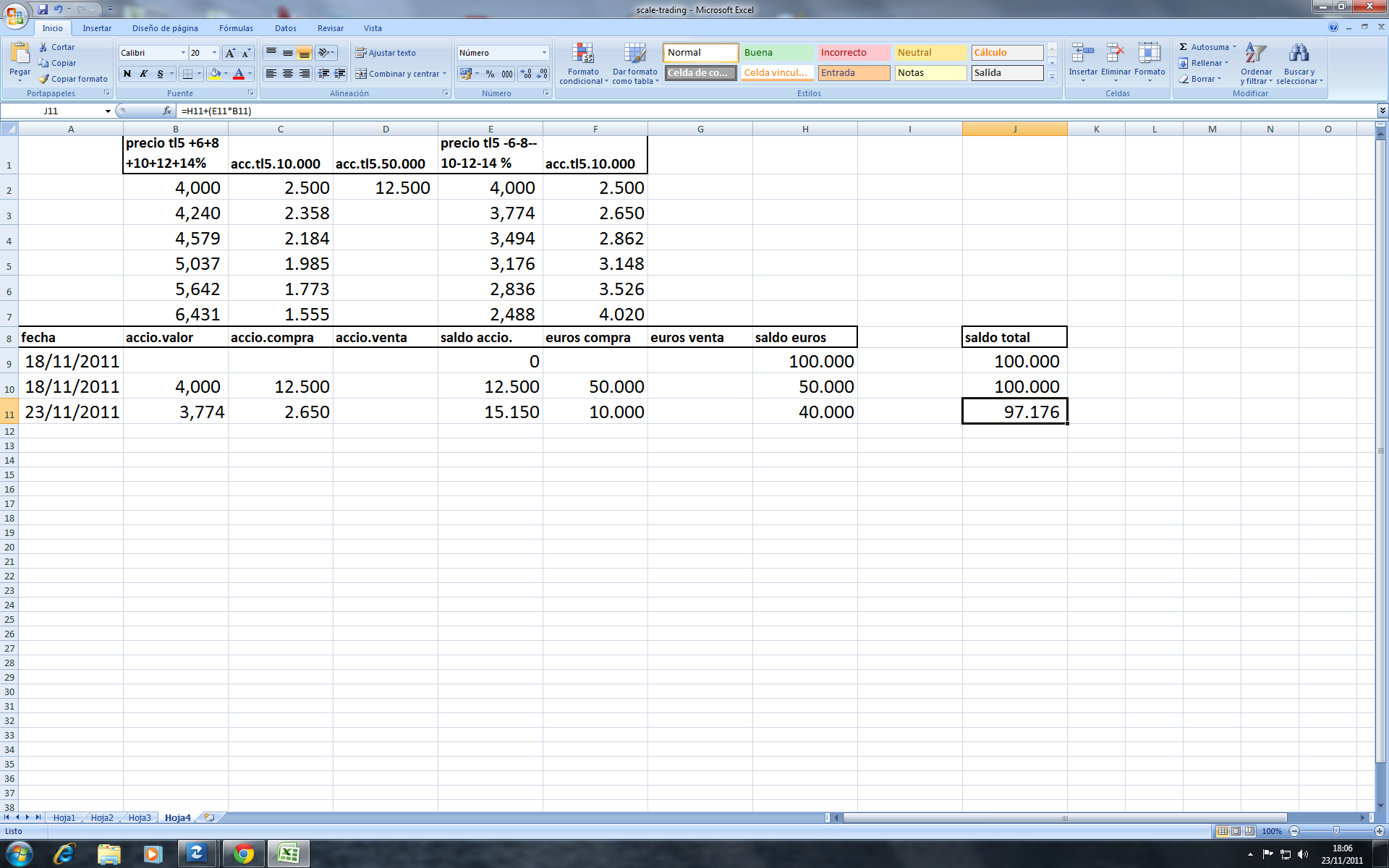Viewport: 1389px width, 868px height.
Task: Toggle bold (N) formatting
Action: (x=127, y=74)
